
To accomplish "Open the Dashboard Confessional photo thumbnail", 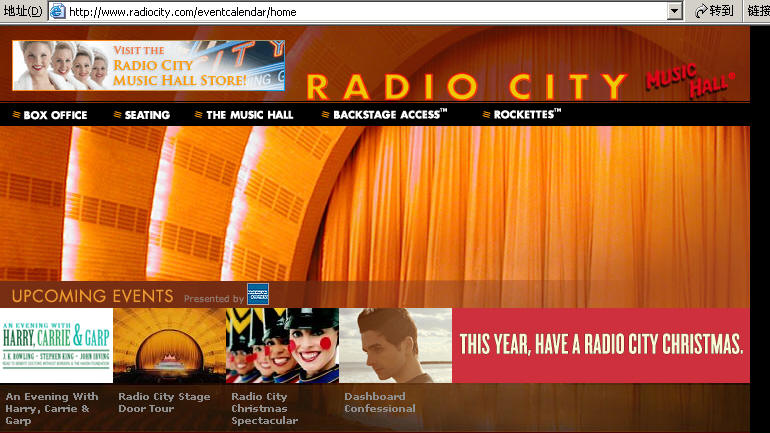I will point(395,346).
